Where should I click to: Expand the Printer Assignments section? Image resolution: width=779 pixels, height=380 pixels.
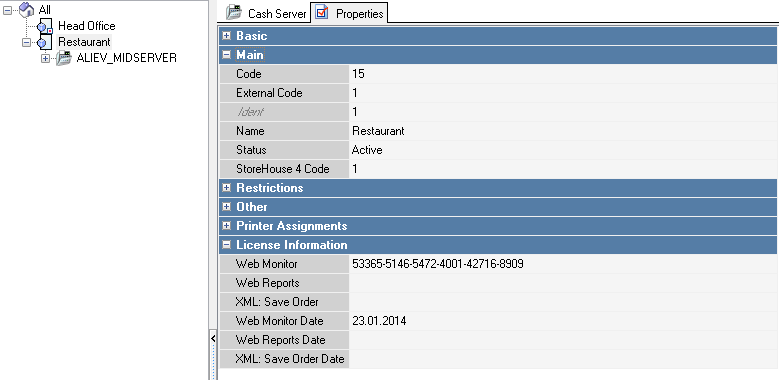227,226
